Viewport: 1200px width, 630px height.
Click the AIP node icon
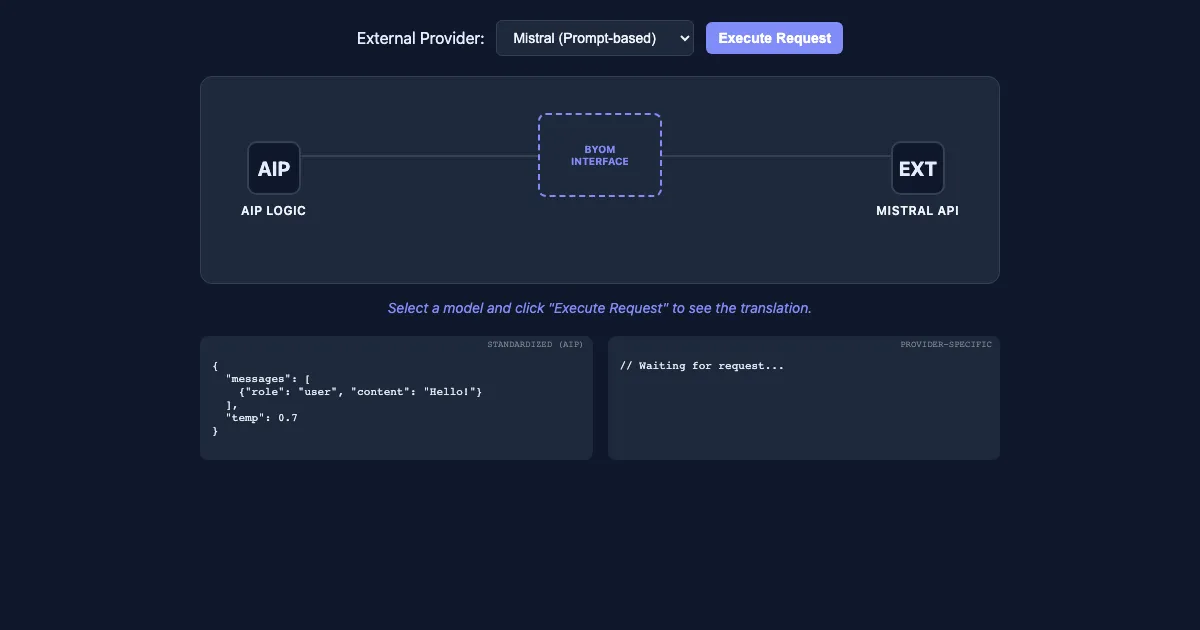tap(274, 168)
